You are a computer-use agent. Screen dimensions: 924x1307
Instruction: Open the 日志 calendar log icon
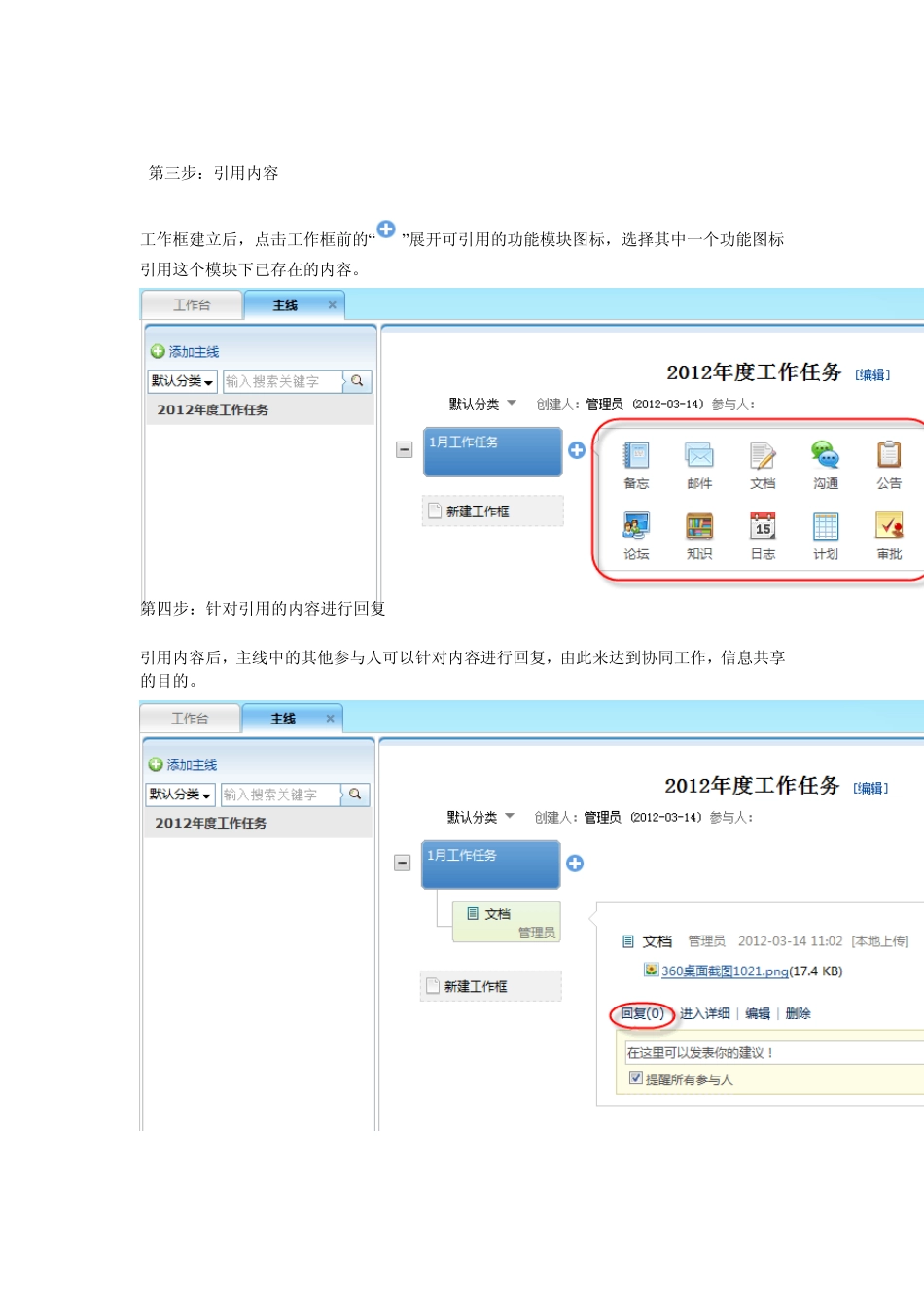pos(763,526)
